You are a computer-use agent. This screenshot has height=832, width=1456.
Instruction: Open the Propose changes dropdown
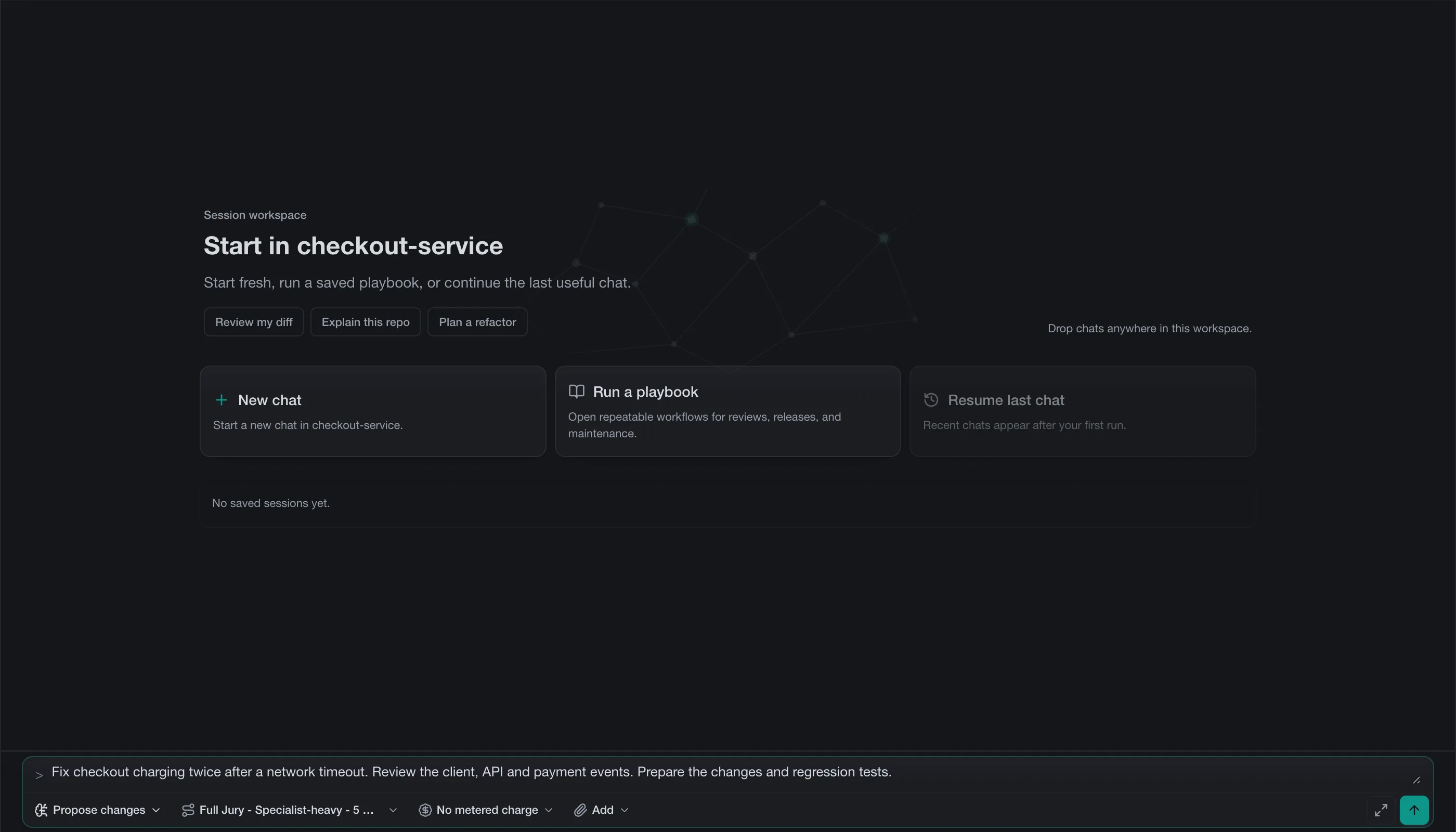[x=97, y=810]
